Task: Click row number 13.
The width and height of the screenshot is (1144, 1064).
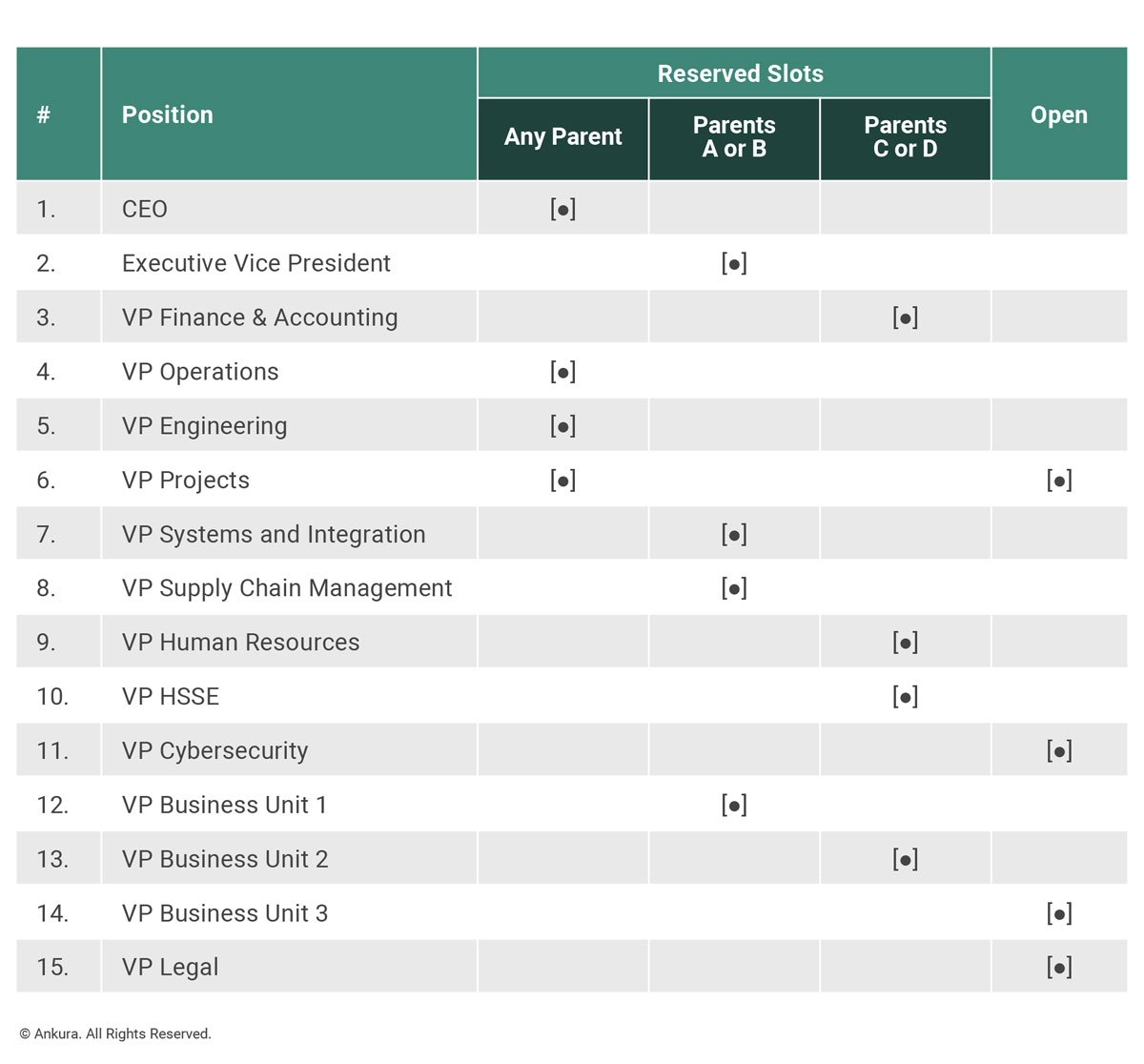Action: click(x=52, y=859)
